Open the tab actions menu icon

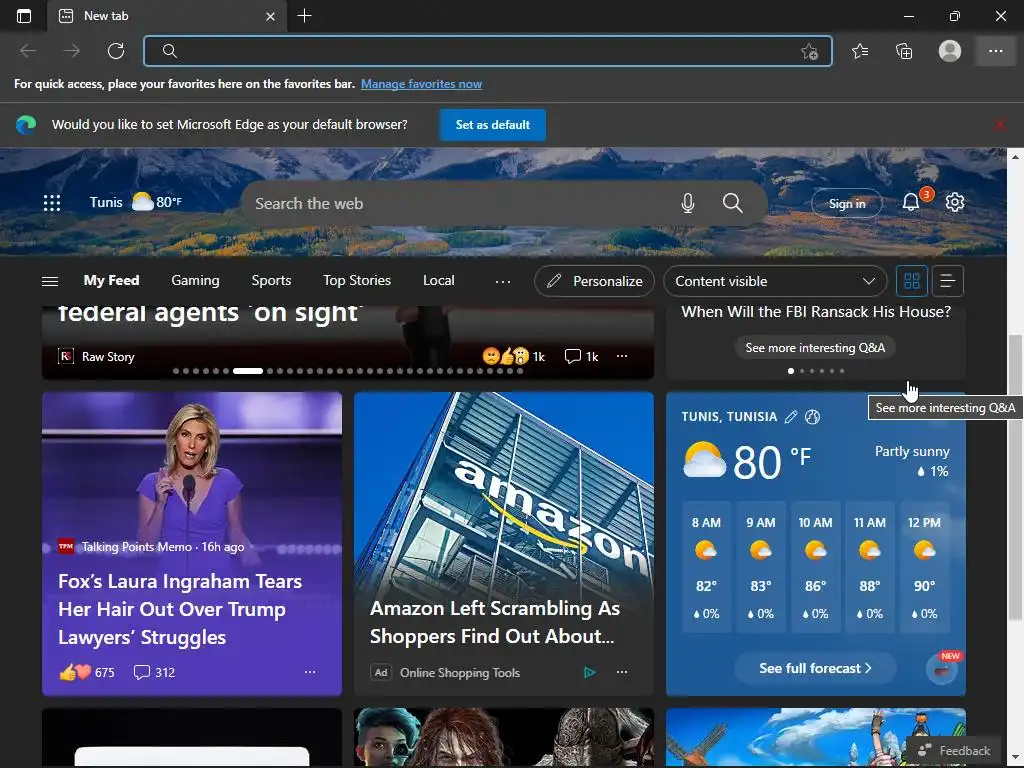[x=24, y=16]
